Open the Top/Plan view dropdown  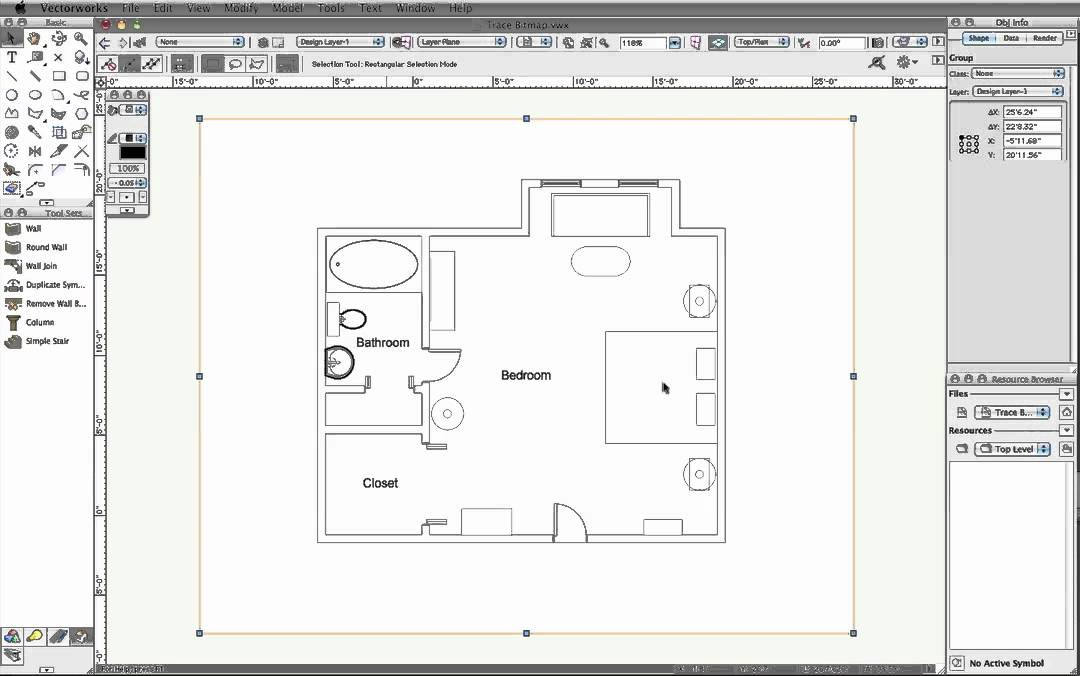click(761, 42)
